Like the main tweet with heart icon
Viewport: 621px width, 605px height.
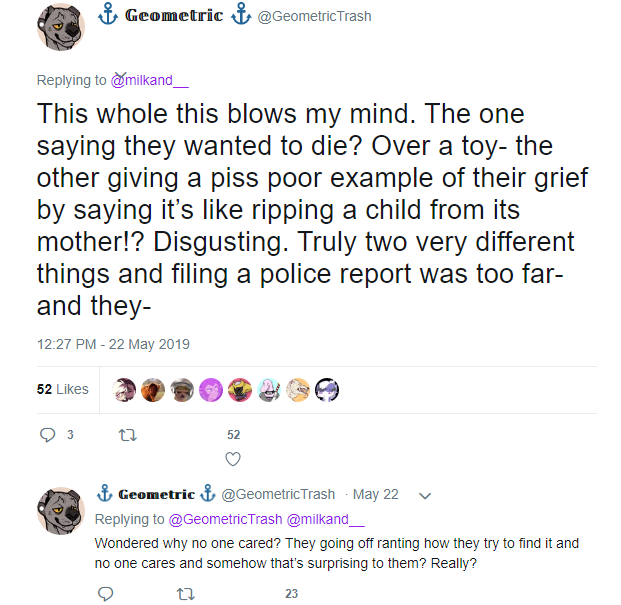(x=233, y=459)
